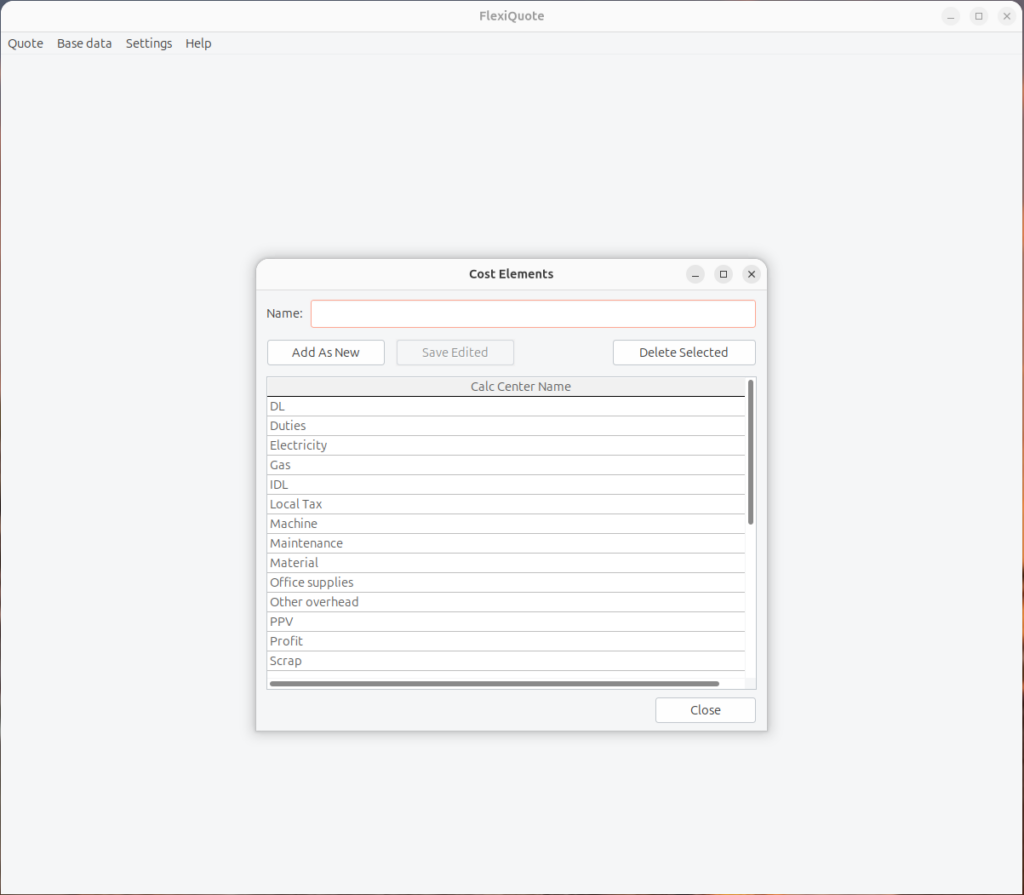Close the Cost Elements dialog via Close button
Viewport: 1024px width, 895px height.
[704, 709]
